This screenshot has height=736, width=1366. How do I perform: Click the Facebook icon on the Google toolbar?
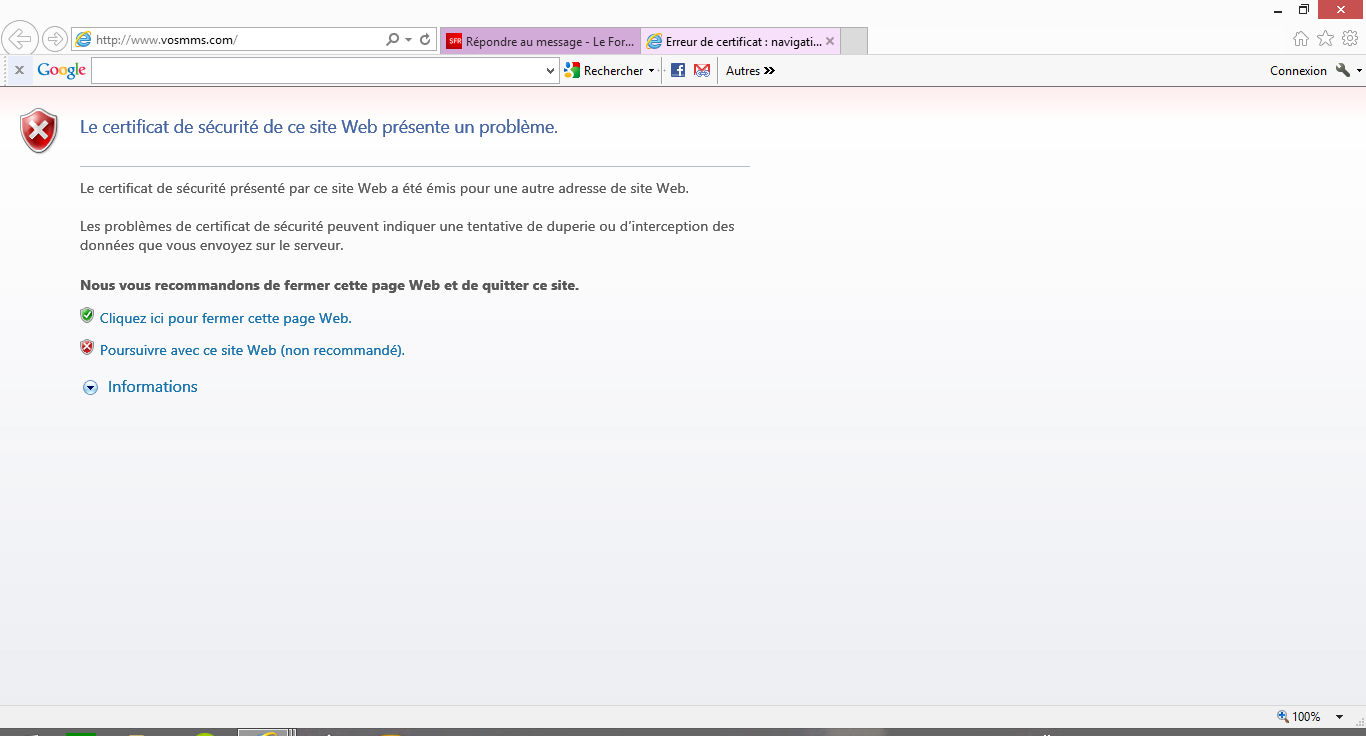click(678, 70)
